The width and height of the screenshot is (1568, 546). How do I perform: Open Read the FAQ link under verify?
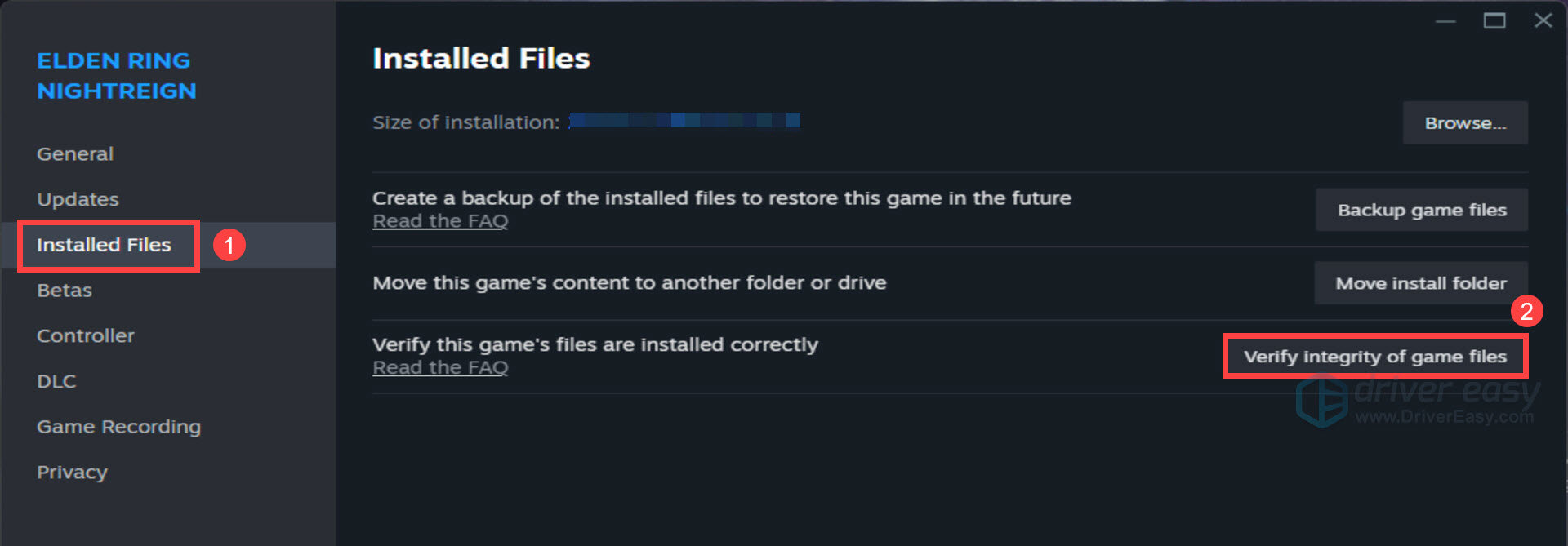click(440, 368)
